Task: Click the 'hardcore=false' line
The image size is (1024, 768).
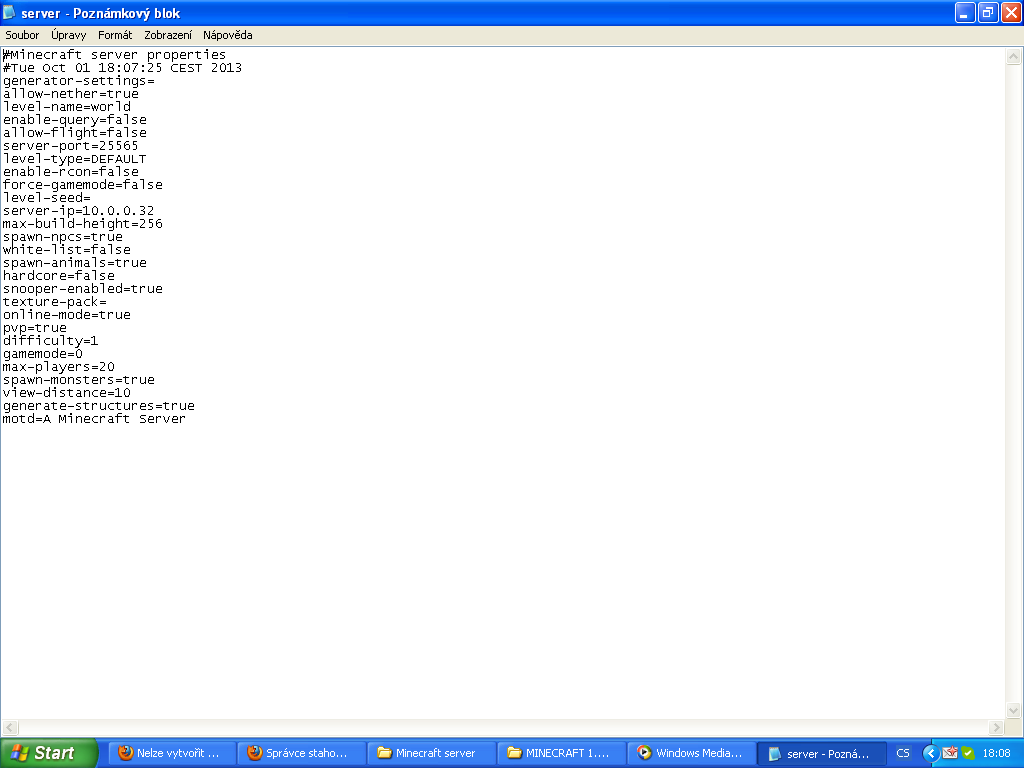Action: [x=59, y=276]
